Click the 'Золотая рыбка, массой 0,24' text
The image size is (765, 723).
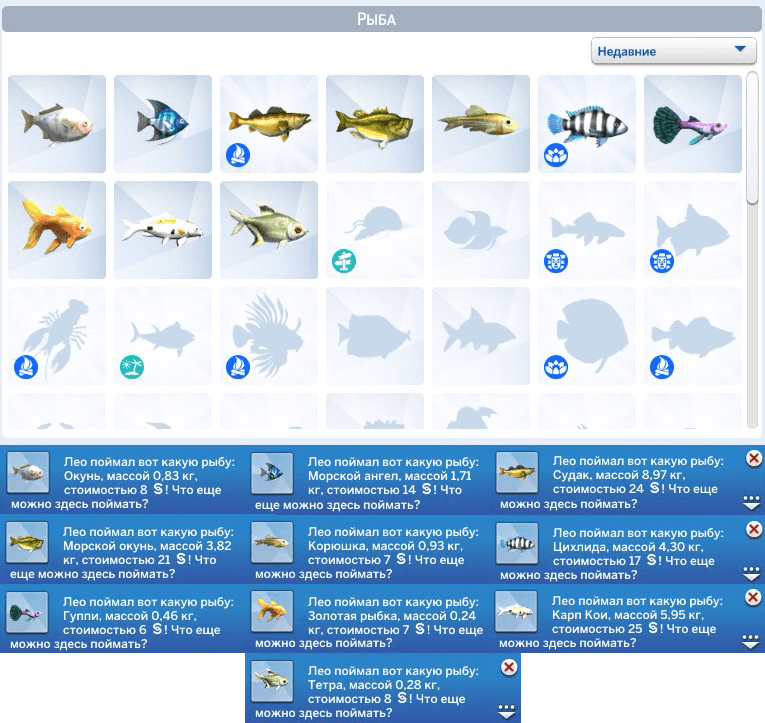392,616
